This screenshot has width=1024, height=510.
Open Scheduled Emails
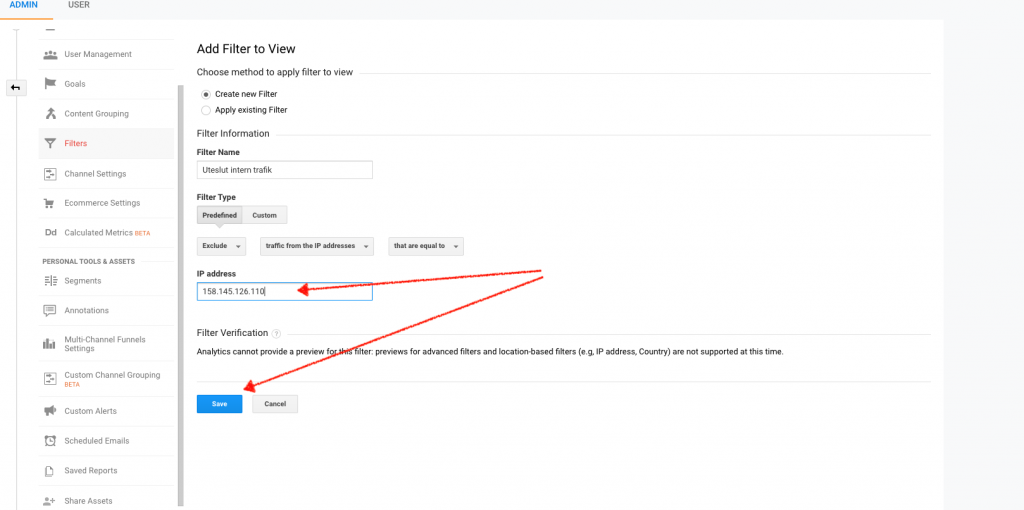97,441
